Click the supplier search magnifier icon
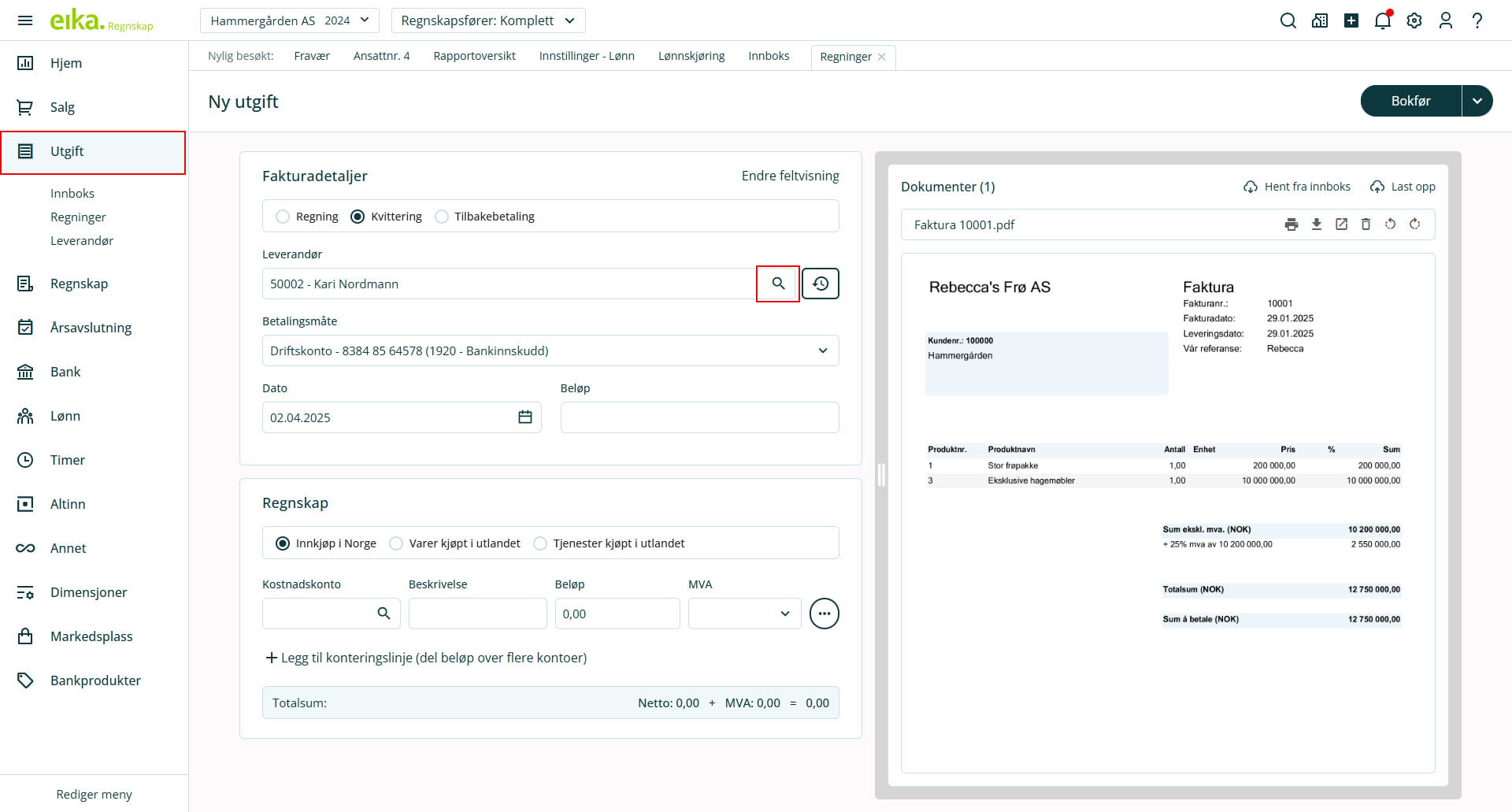Screen dimensions: 1512x812 (x=778, y=284)
